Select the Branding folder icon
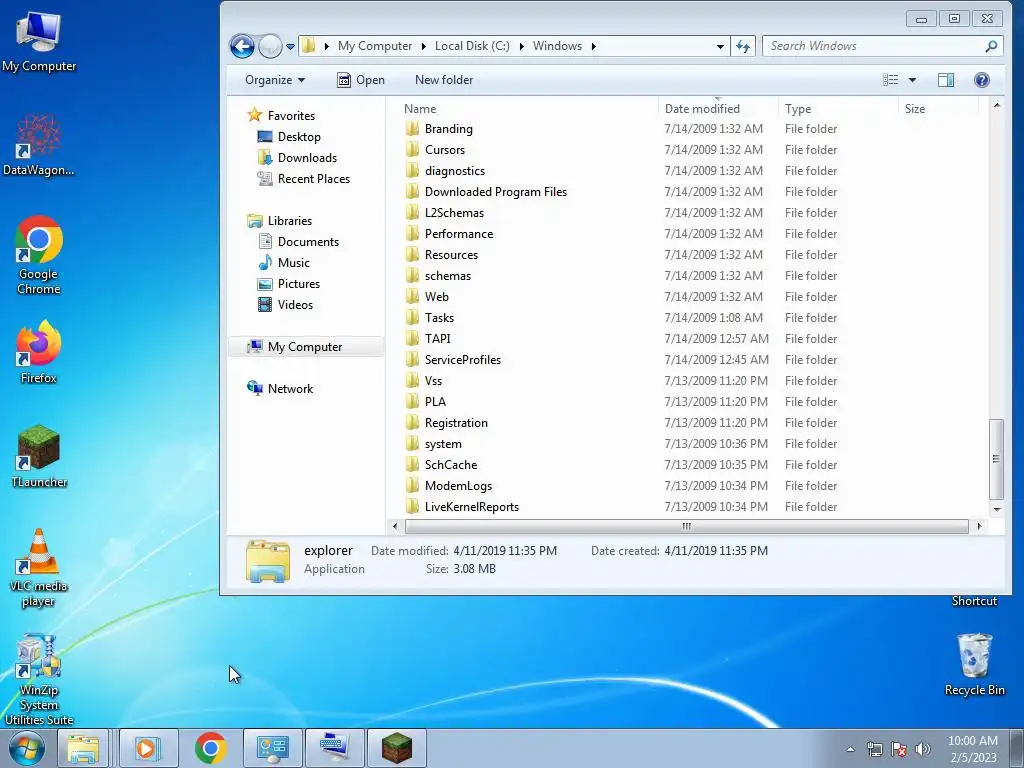1024x768 pixels. pos(412,129)
